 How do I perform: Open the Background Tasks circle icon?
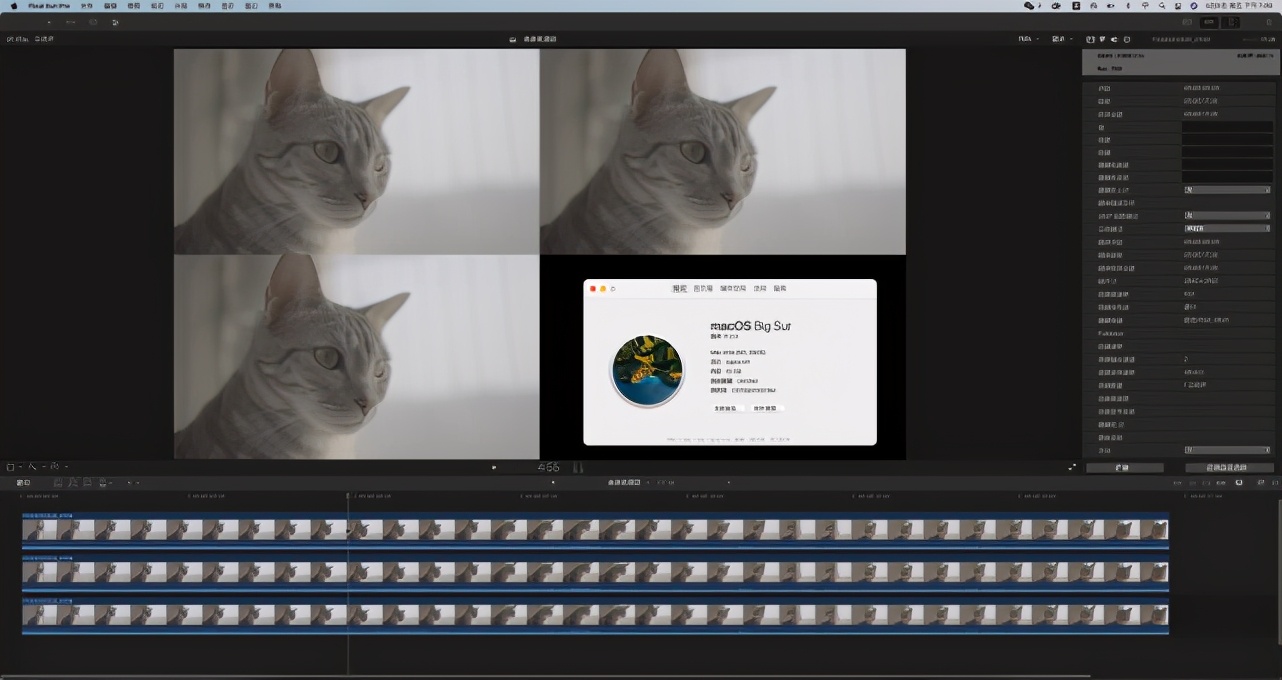click(x=93, y=21)
